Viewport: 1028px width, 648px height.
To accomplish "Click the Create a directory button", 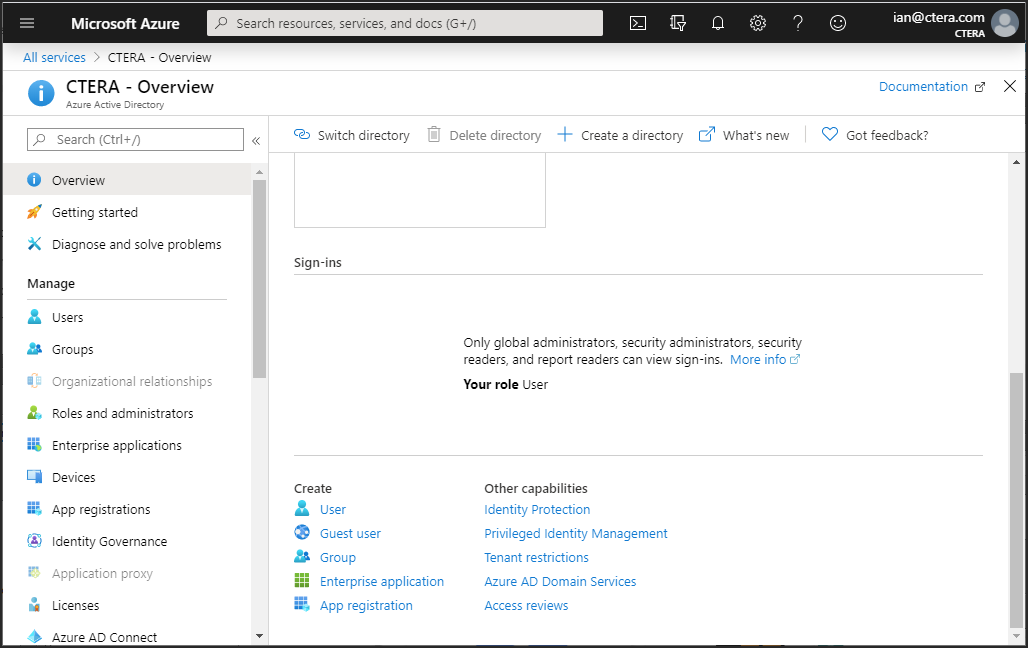I will (x=620, y=135).
